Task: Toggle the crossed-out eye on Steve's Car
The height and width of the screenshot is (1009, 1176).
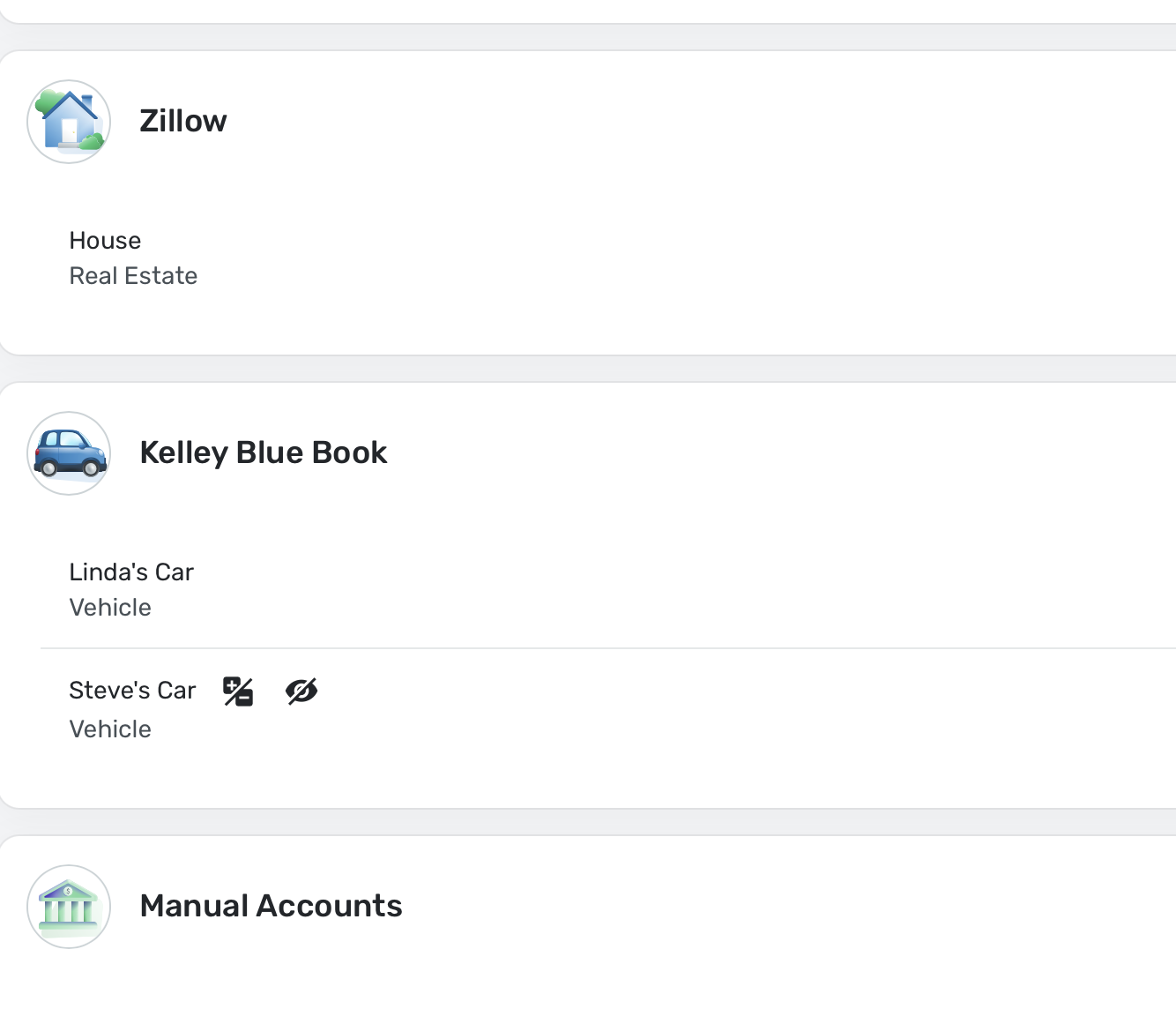Action: point(301,691)
